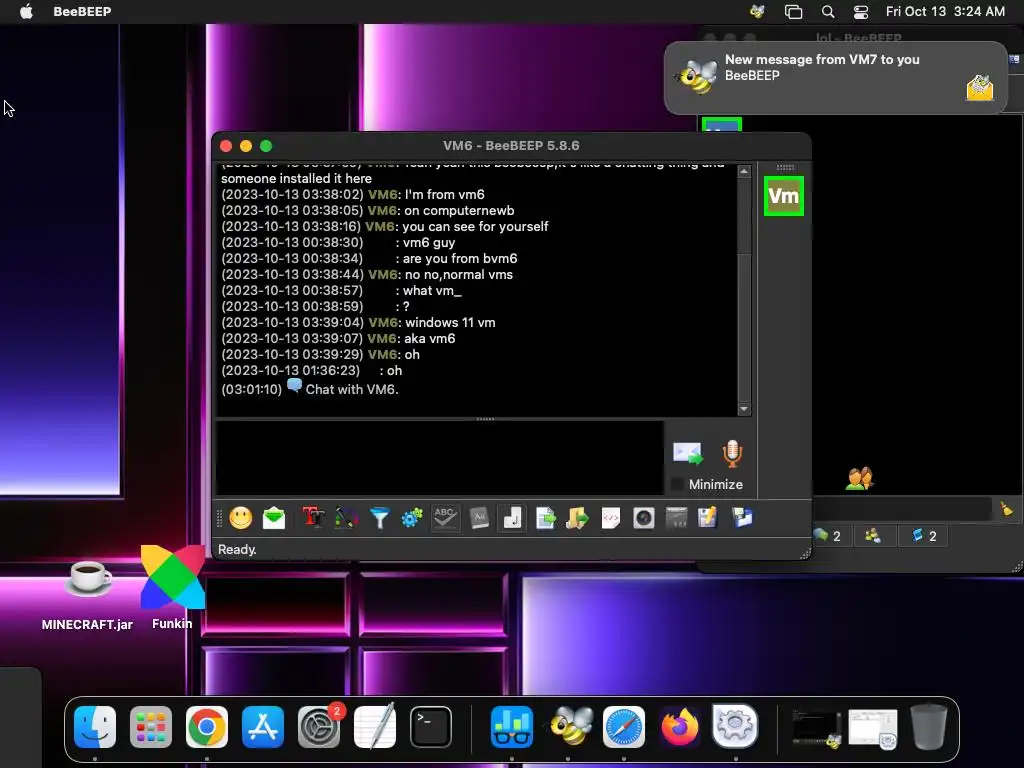Open Safari from the Dock
The width and height of the screenshot is (1024, 768).
pos(624,727)
